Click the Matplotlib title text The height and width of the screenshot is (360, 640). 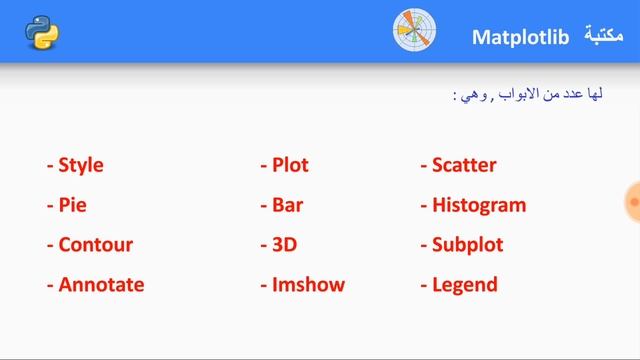coord(520,38)
